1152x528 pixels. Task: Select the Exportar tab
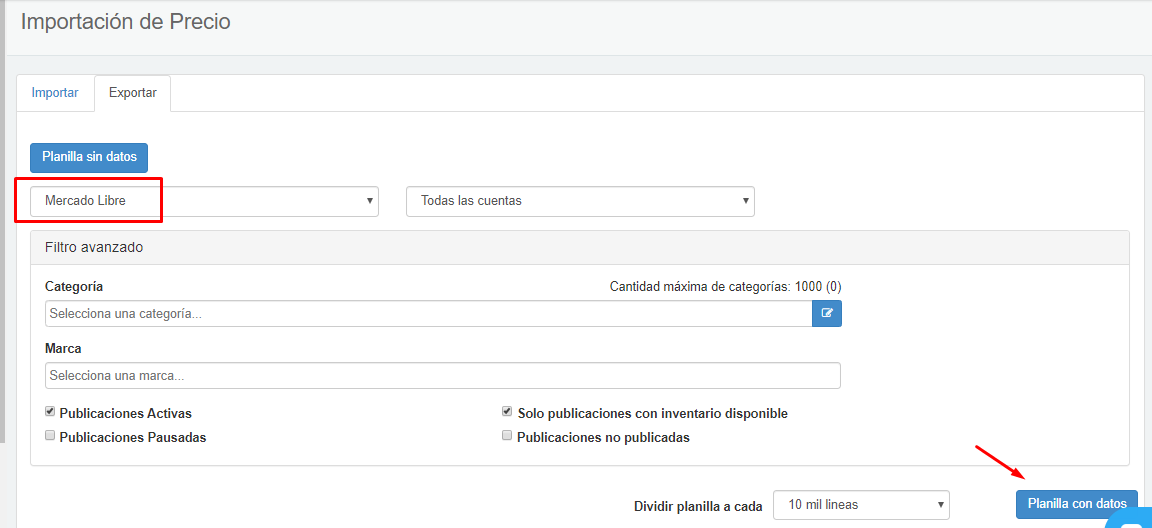132,93
